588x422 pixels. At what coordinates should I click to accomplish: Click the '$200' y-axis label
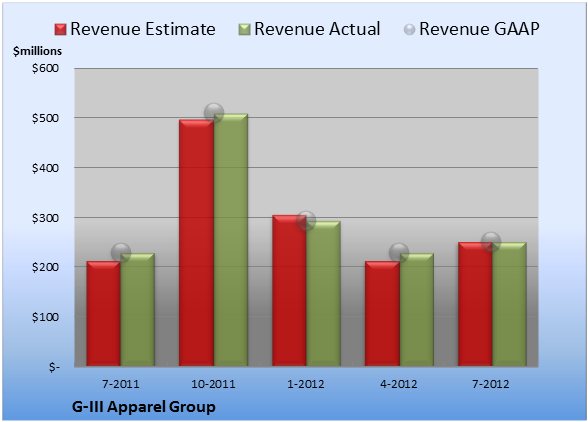click(x=45, y=267)
